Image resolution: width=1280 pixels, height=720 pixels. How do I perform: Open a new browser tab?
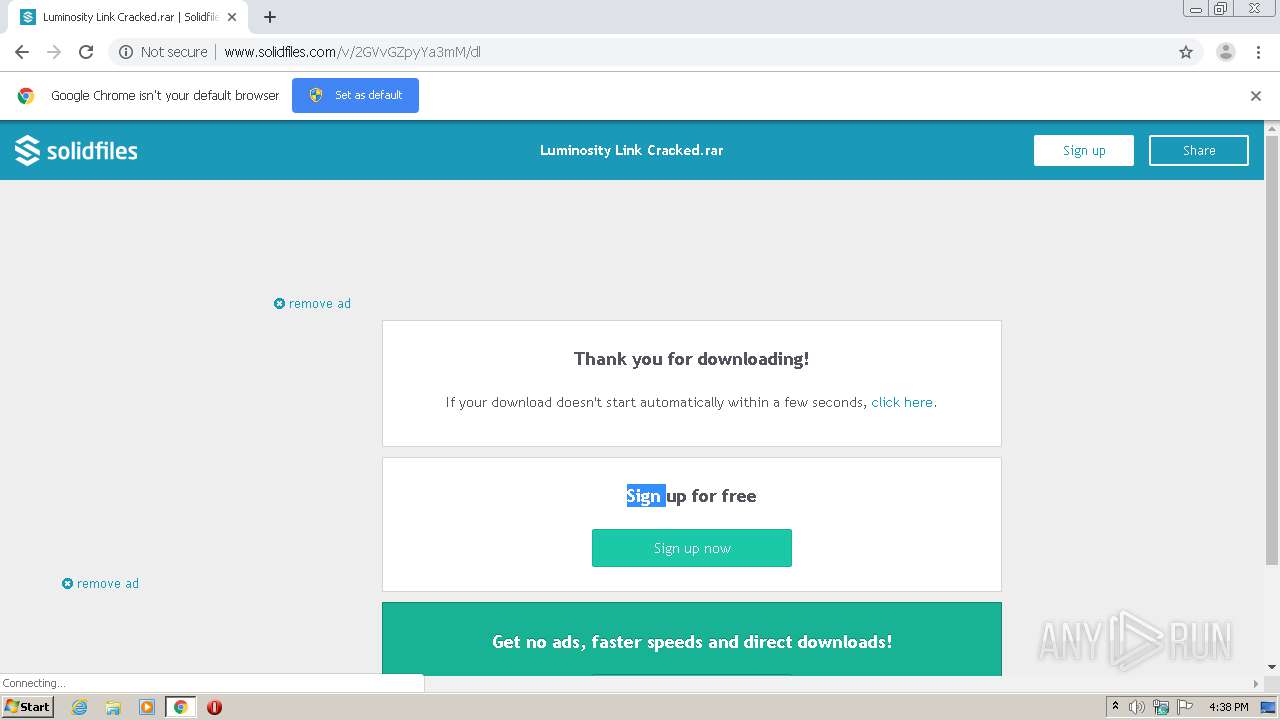pyautogui.click(x=270, y=17)
